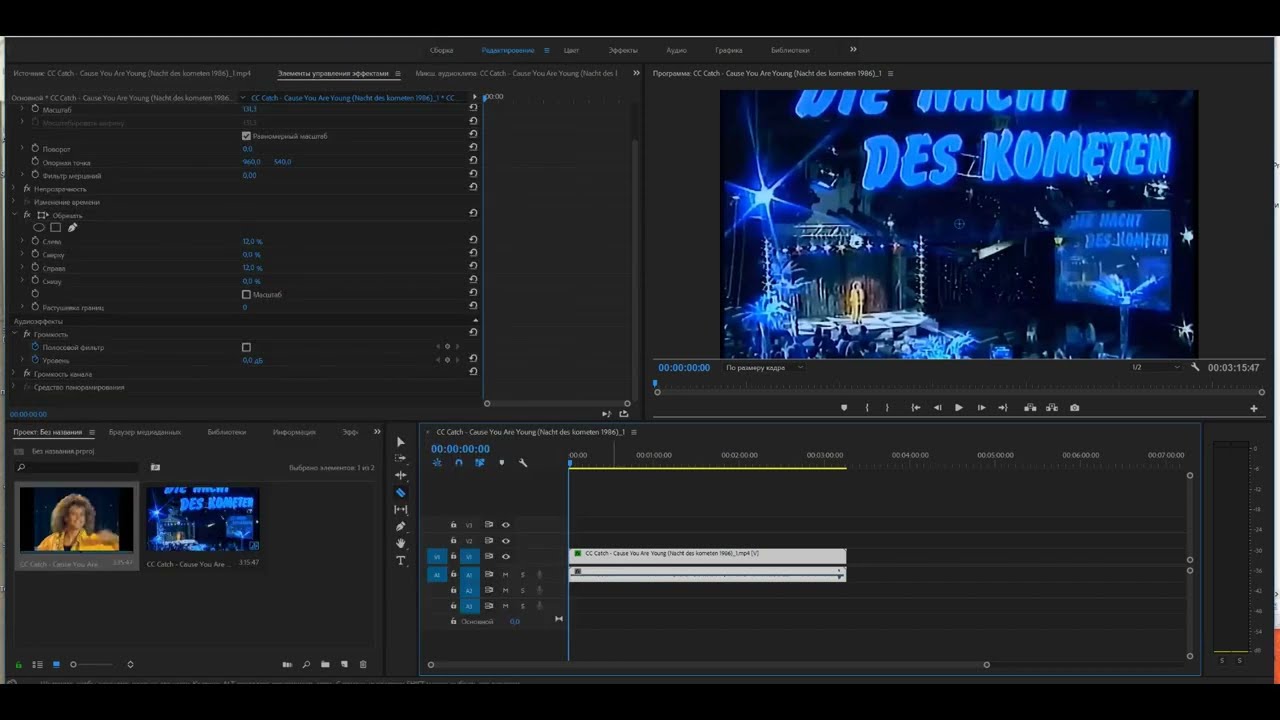Viewport: 1280px width, 720px height.
Task: Toggle lock on track V1
Action: [453, 556]
